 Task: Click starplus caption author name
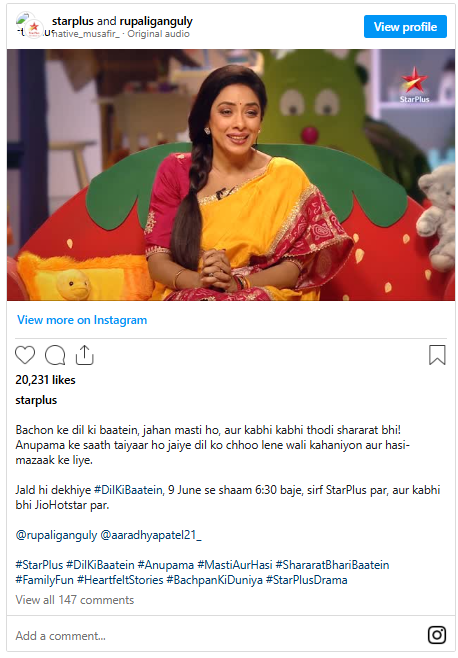point(36,400)
